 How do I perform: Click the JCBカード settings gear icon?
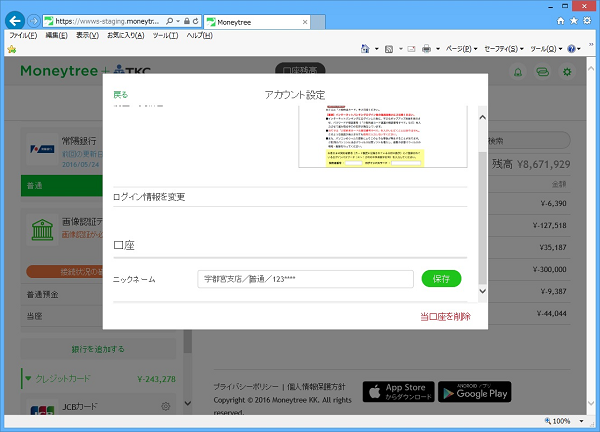[165, 406]
